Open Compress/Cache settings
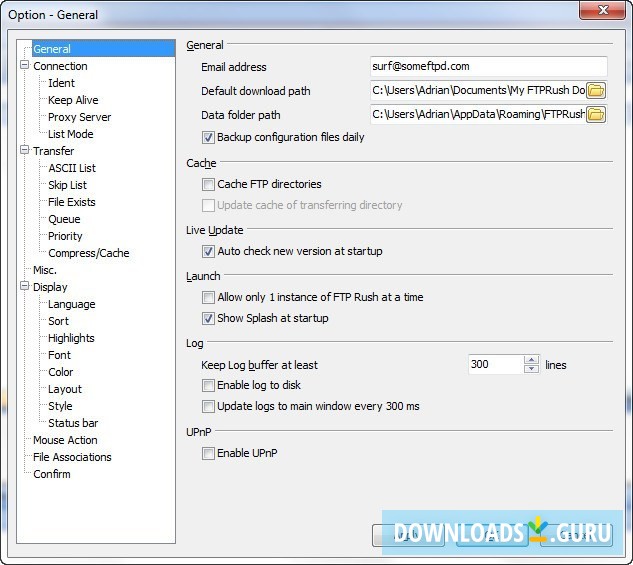Image resolution: width=633 pixels, height=565 pixels. click(89, 253)
